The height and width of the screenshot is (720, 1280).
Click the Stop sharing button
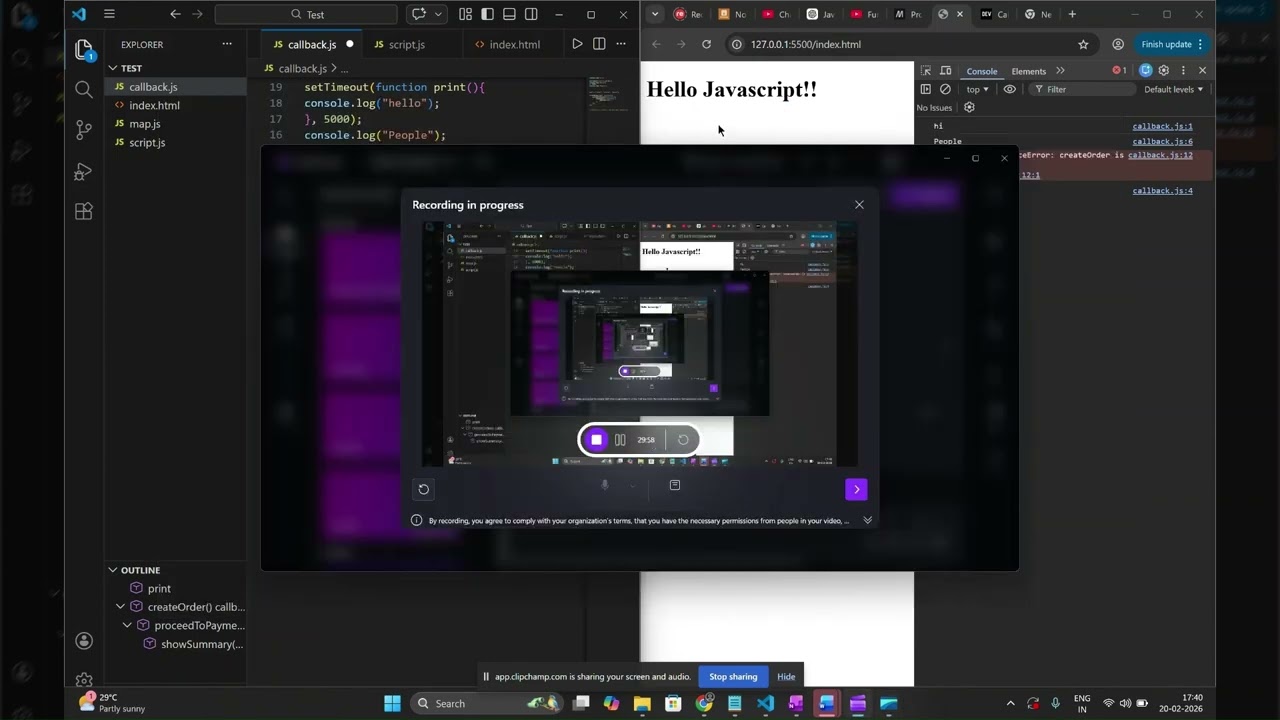733,677
